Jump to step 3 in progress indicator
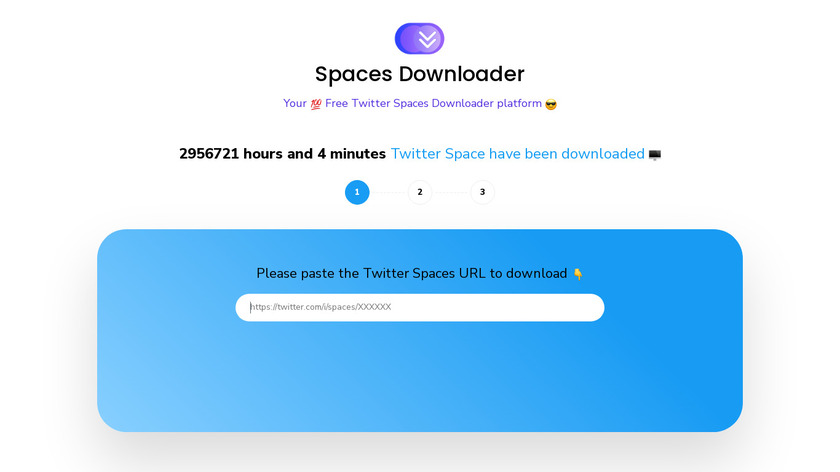This screenshot has height=472, width=840. click(483, 192)
